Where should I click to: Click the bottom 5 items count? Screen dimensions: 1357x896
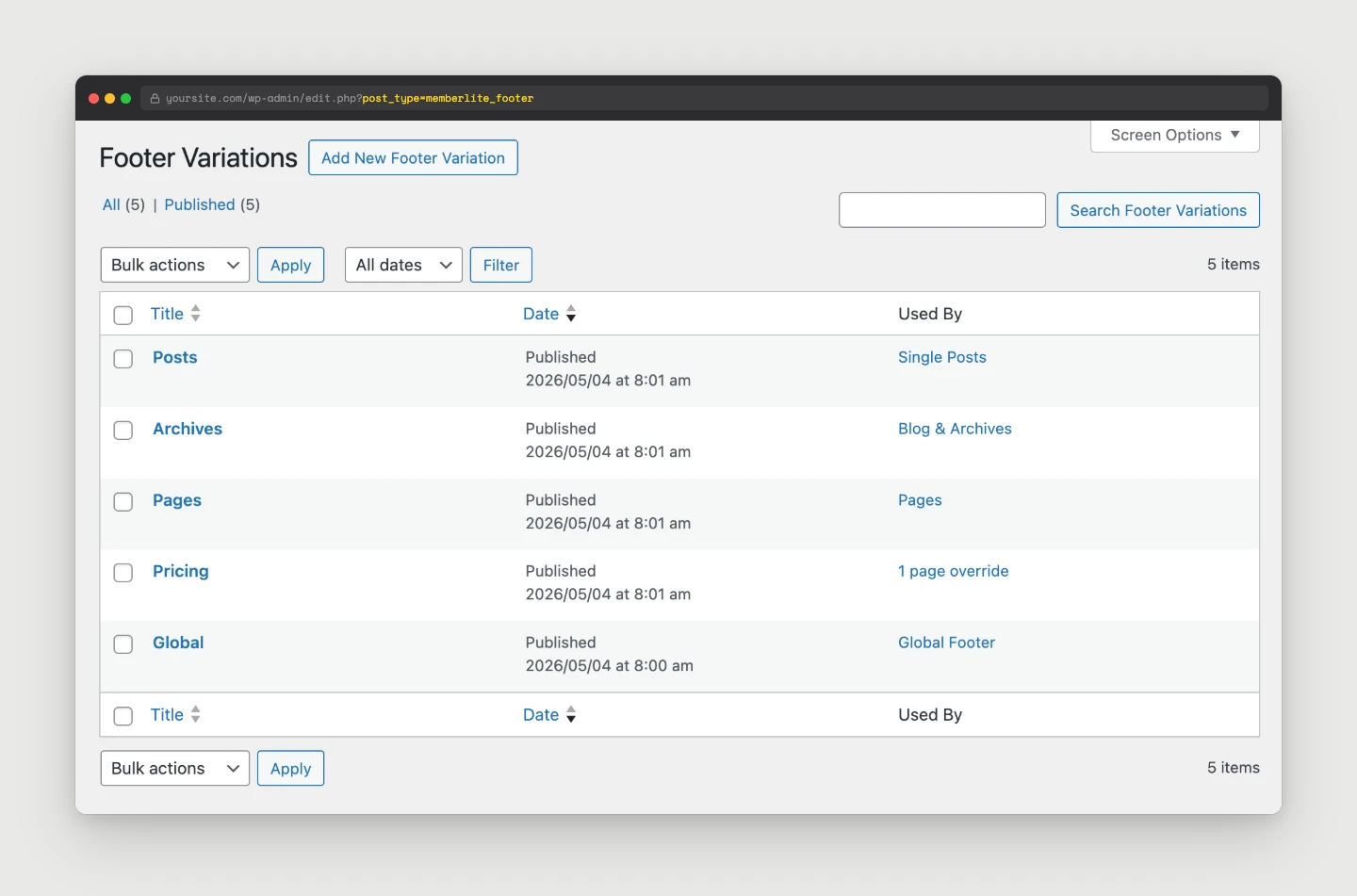(x=1234, y=768)
